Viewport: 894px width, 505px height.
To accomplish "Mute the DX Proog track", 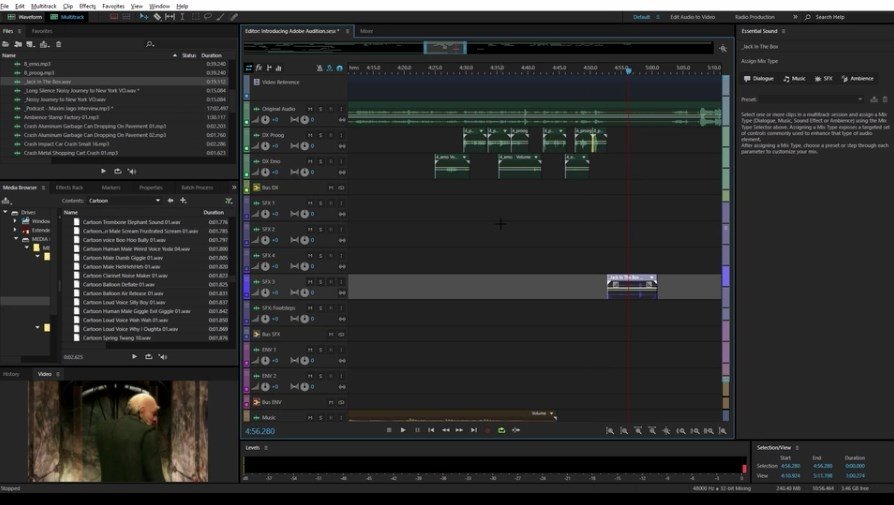I will 310,135.
